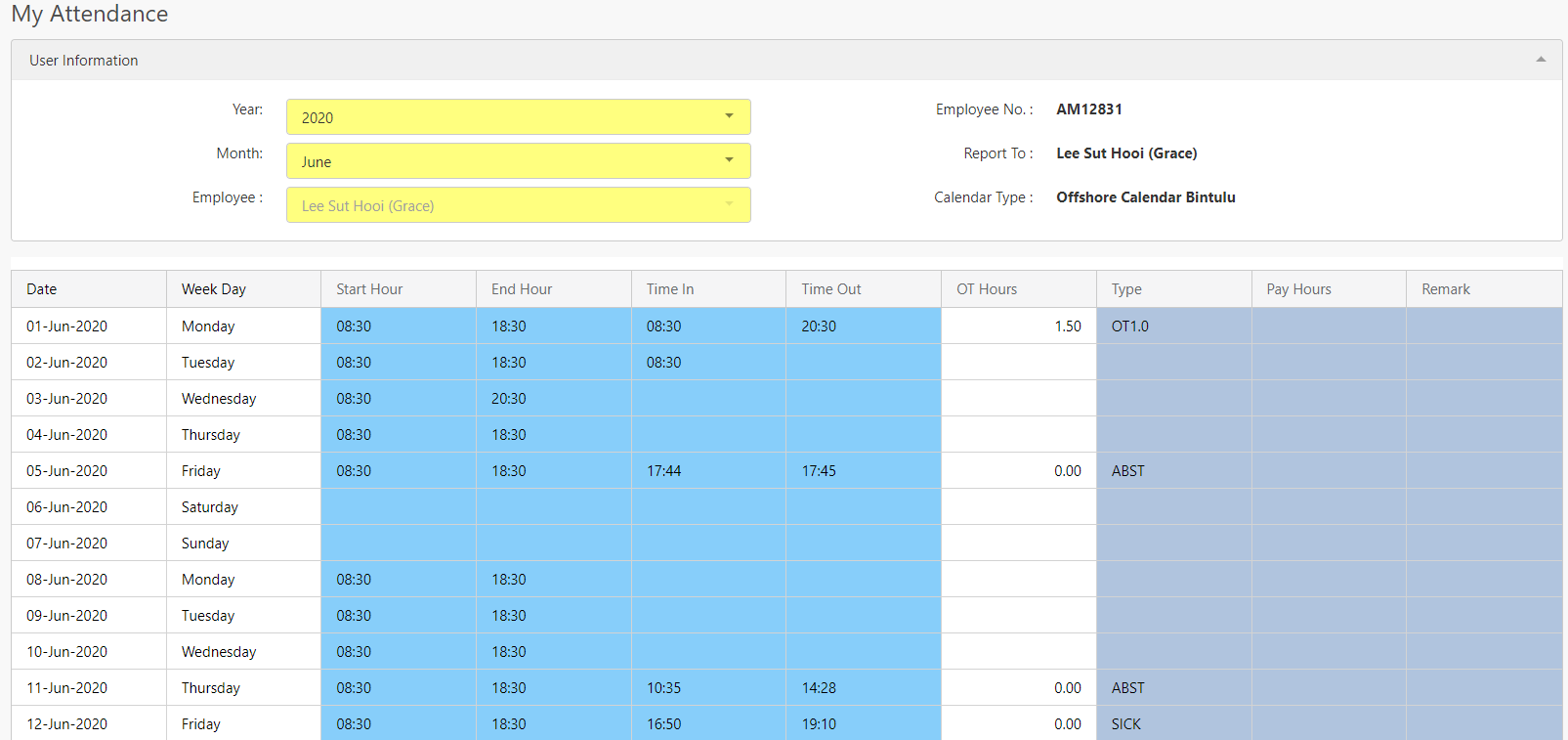Click Time In 16:50 on 12-Jun-2020

(x=708, y=724)
